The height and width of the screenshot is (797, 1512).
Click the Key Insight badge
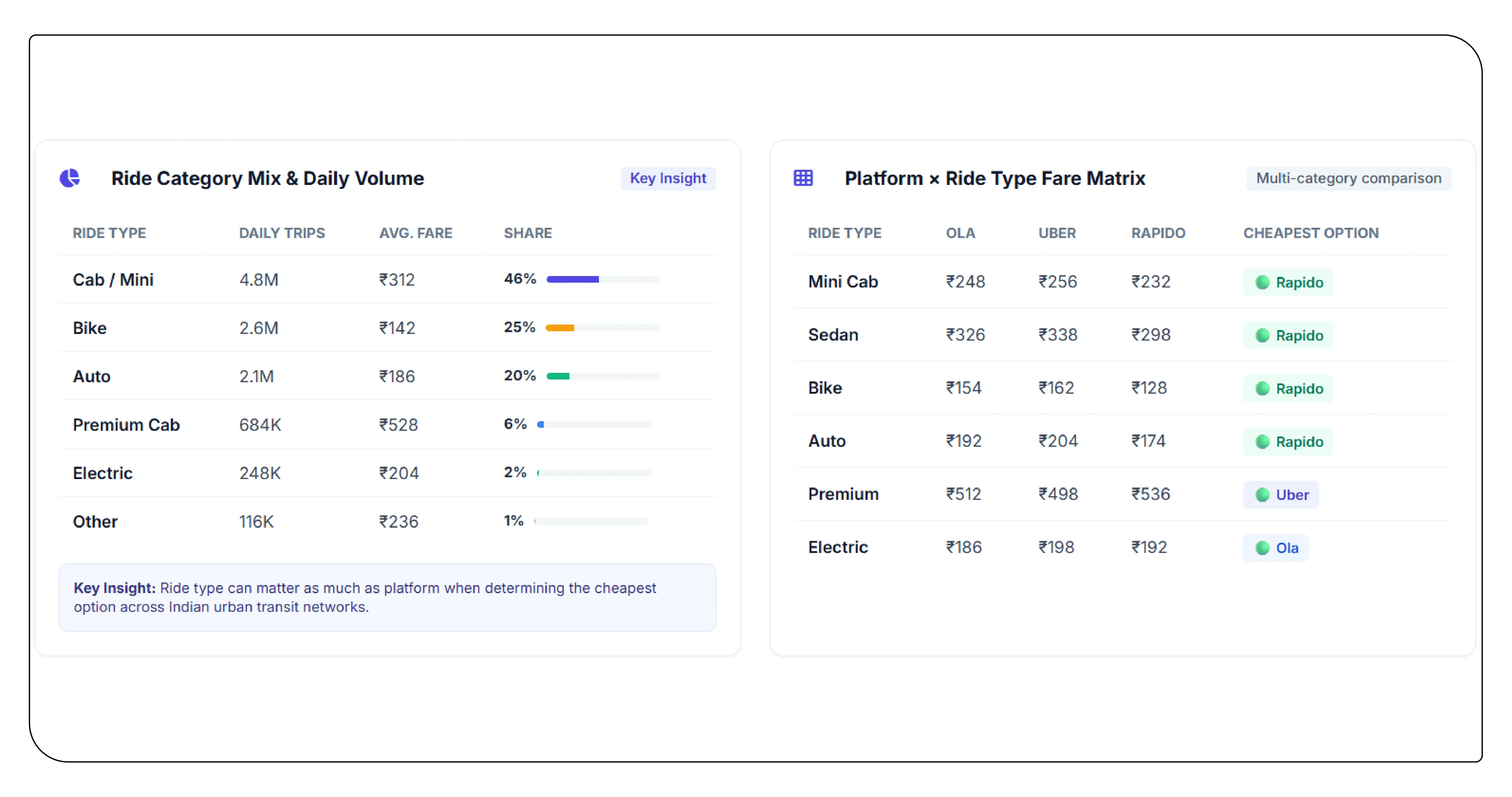point(668,178)
